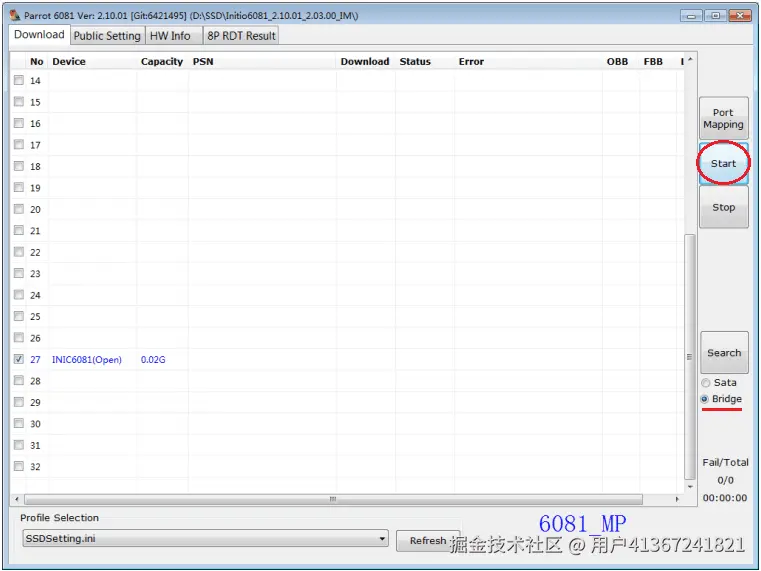Click the 0.02G capacity cell
This screenshot has height=571, width=761.
153,359
